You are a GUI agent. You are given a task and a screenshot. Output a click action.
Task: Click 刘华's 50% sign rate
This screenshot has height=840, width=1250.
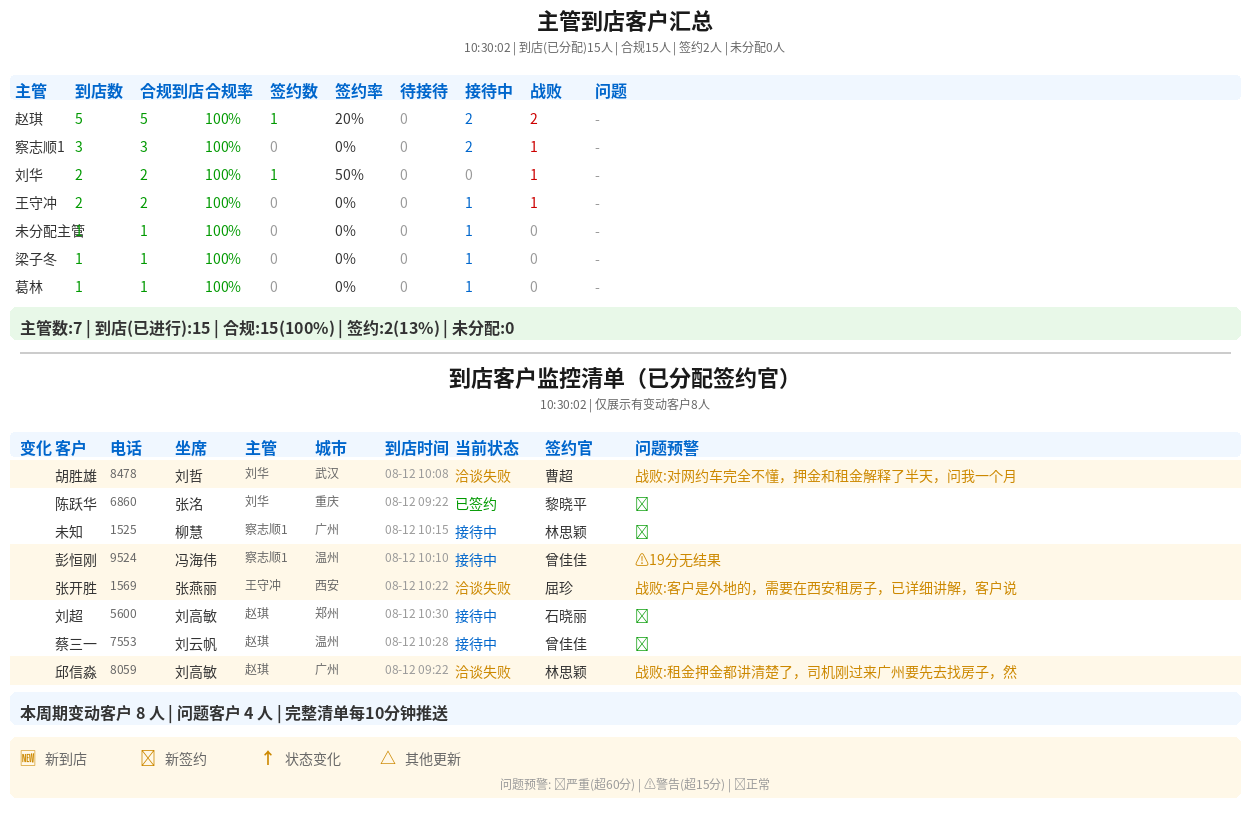[x=349, y=175]
